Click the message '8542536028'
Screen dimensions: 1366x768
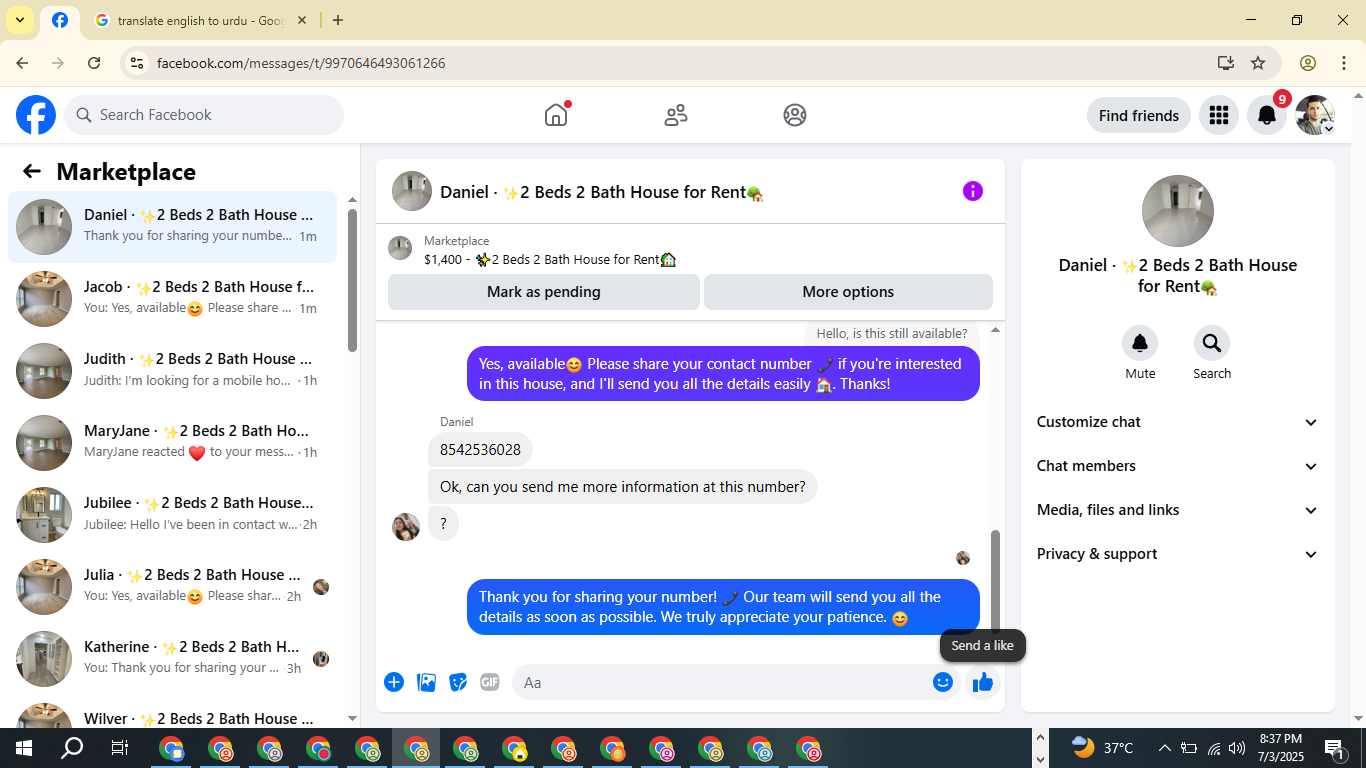tap(480, 450)
